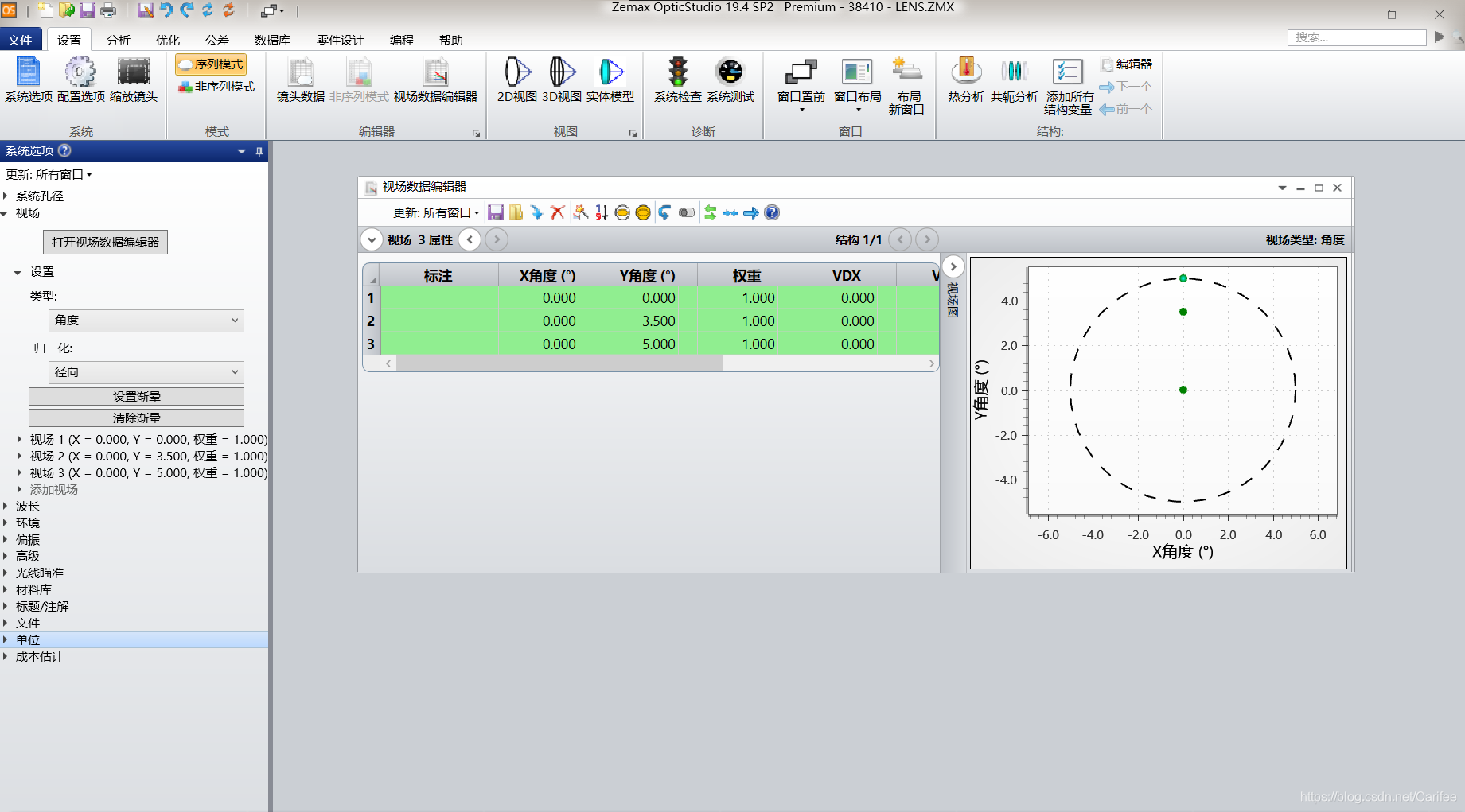The image size is (1465, 812).
Task: Click save icon in quick access toolbar
Action: click(88, 10)
